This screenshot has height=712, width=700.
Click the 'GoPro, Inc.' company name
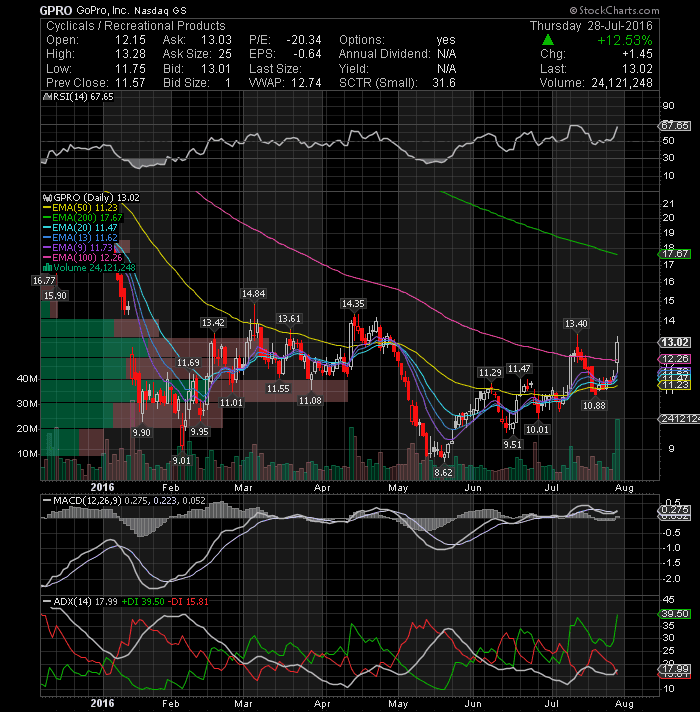point(104,10)
